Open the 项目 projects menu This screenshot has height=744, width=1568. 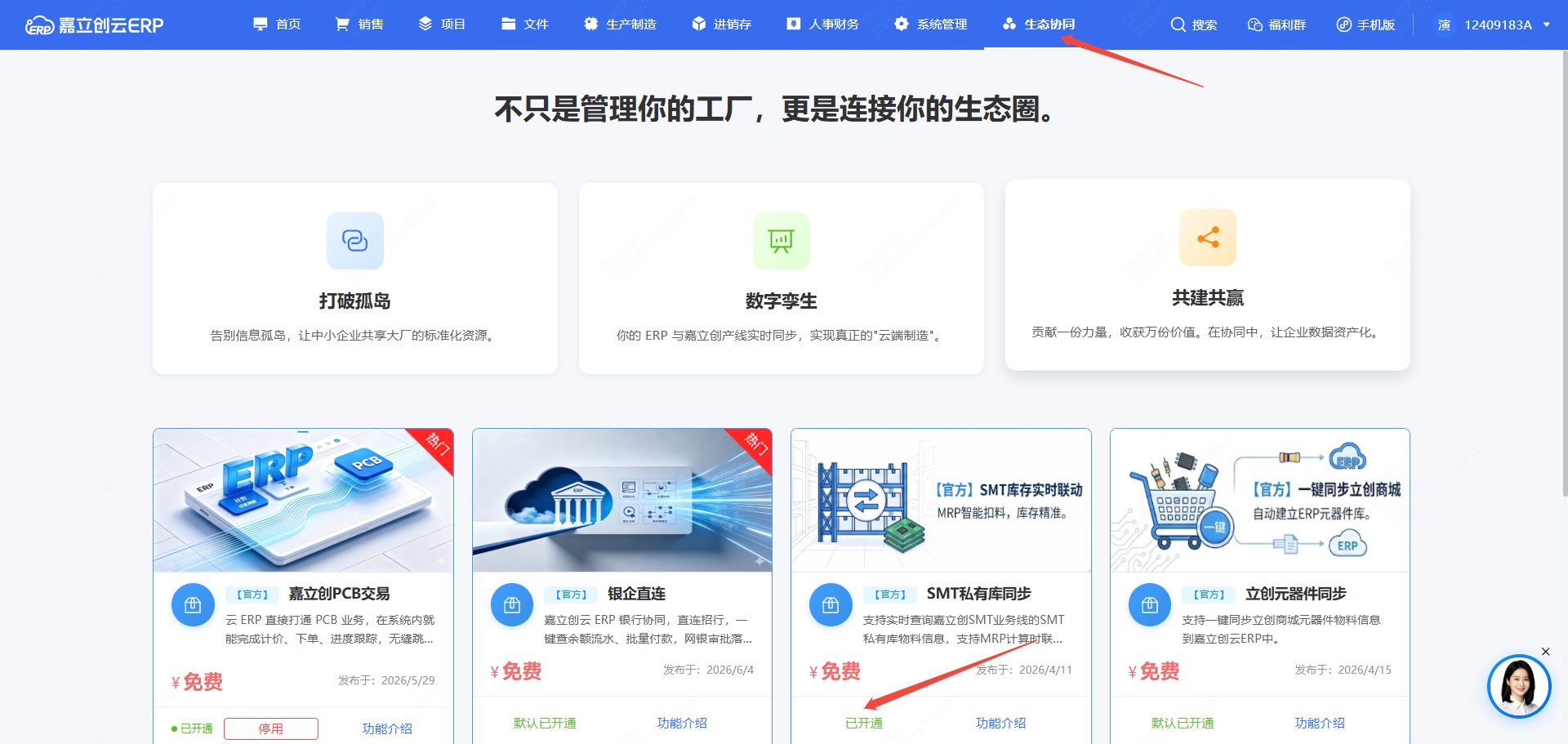click(442, 25)
